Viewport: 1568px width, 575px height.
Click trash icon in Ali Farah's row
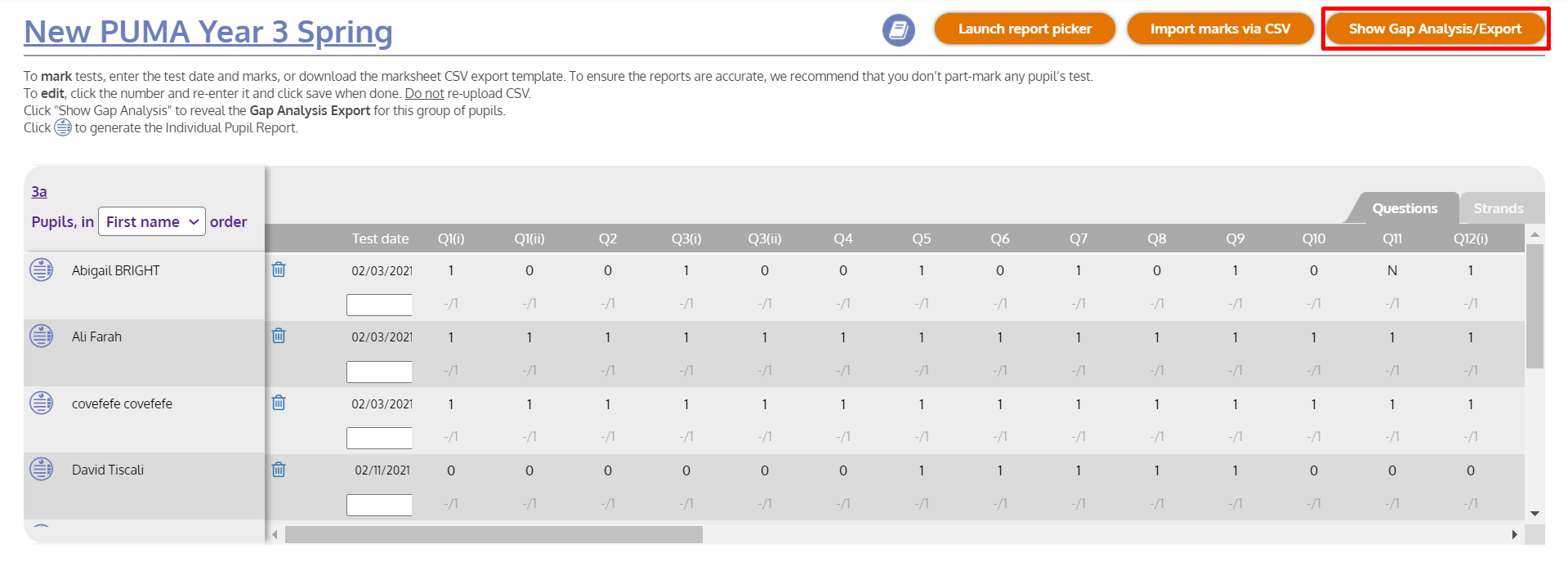(279, 336)
